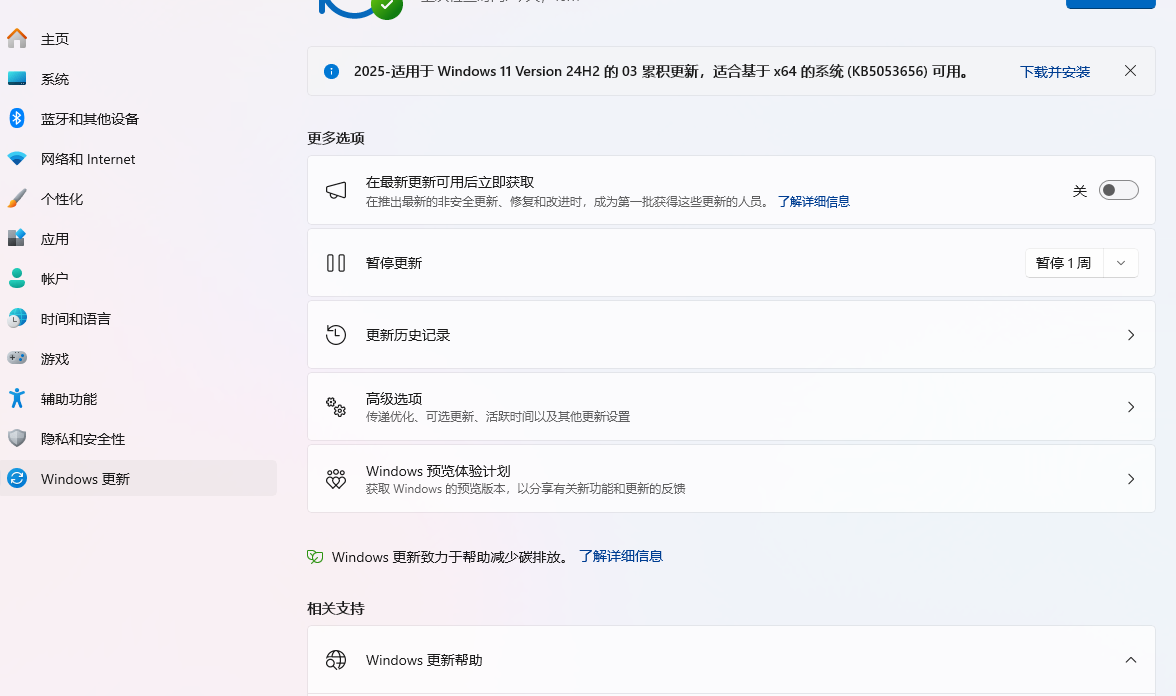The height and width of the screenshot is (696, 1176).
Task: Click the megaphone icon for 在最新更新可用后立即获取
Action: coord(336,190)
